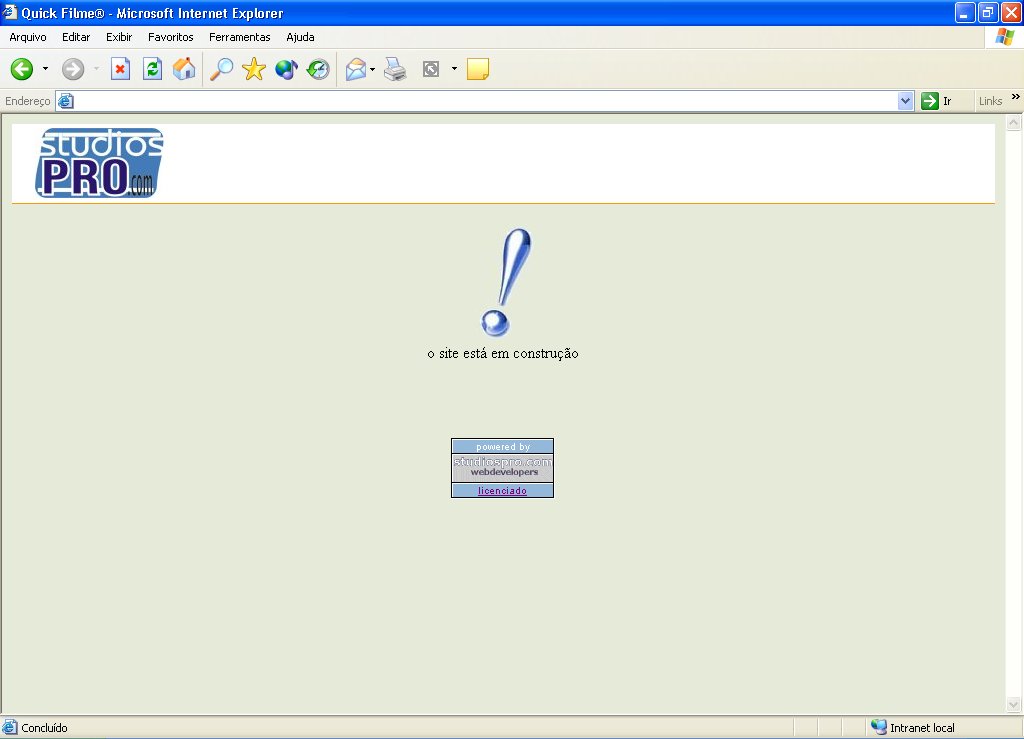The height and width of the screenshot is (739, 1024).
Task: Show browsing History panel
Action: click(318, 69)
